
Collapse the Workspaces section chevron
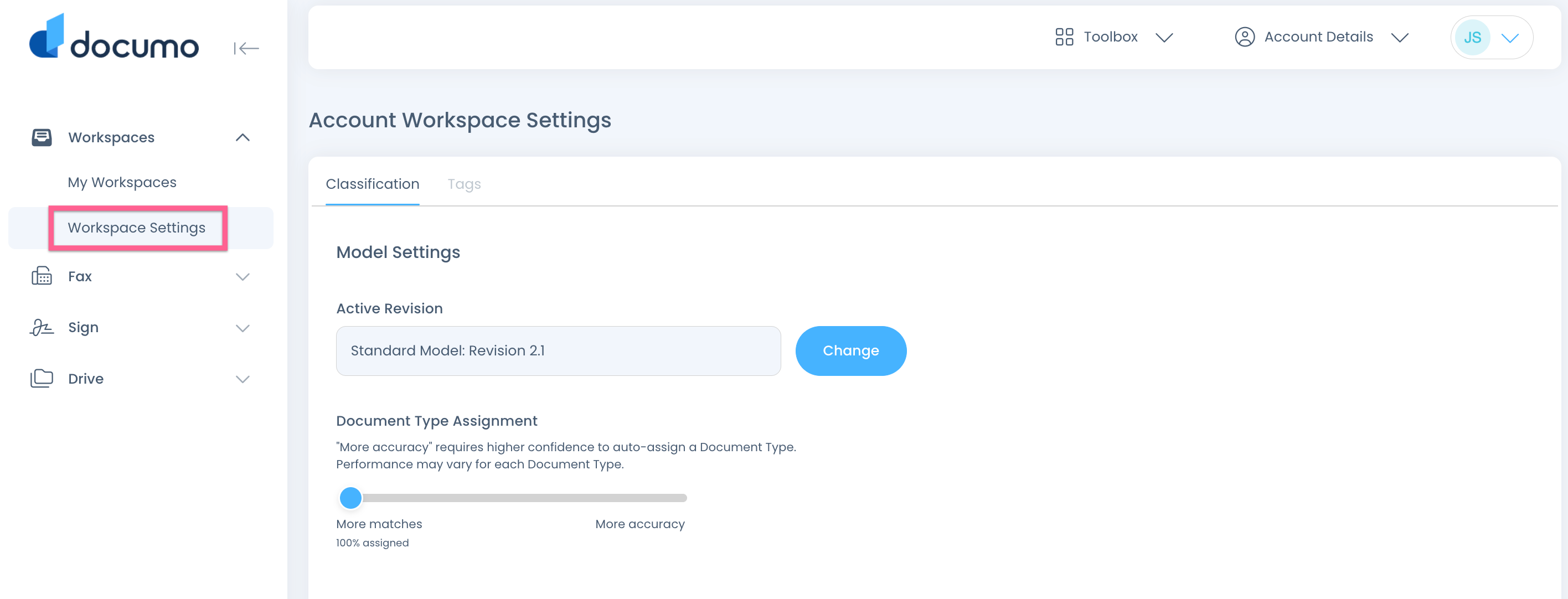click(x=243, y=138)
